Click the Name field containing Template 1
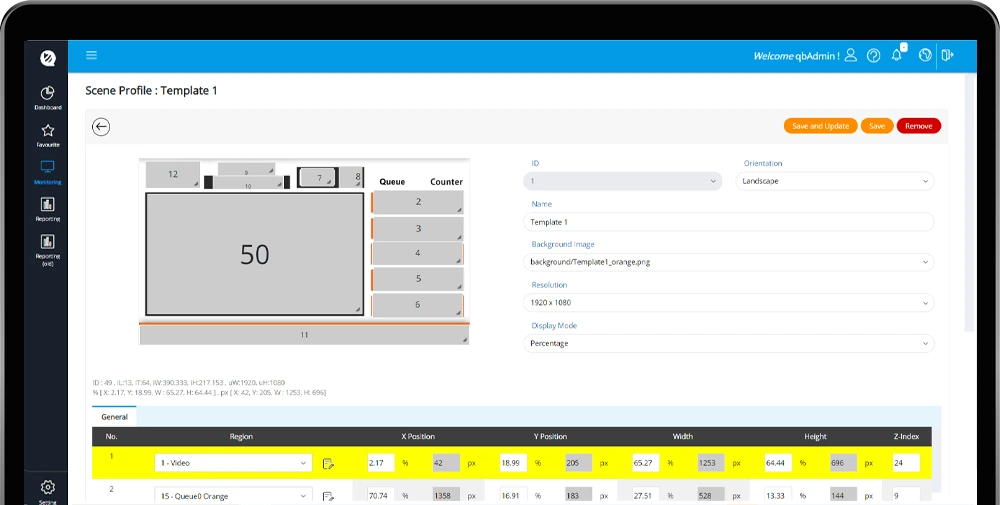Viewport: 1000px width, 505px height. (728, 222)
